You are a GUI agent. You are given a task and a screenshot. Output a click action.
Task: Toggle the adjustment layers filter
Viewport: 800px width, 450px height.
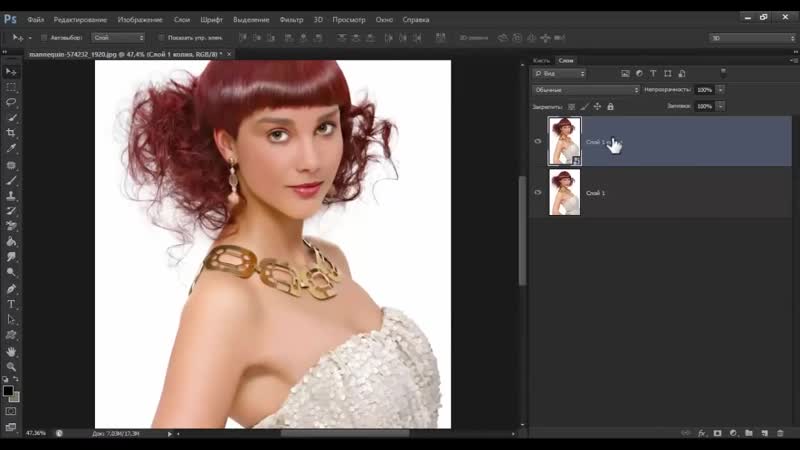(x=639, y=74)
